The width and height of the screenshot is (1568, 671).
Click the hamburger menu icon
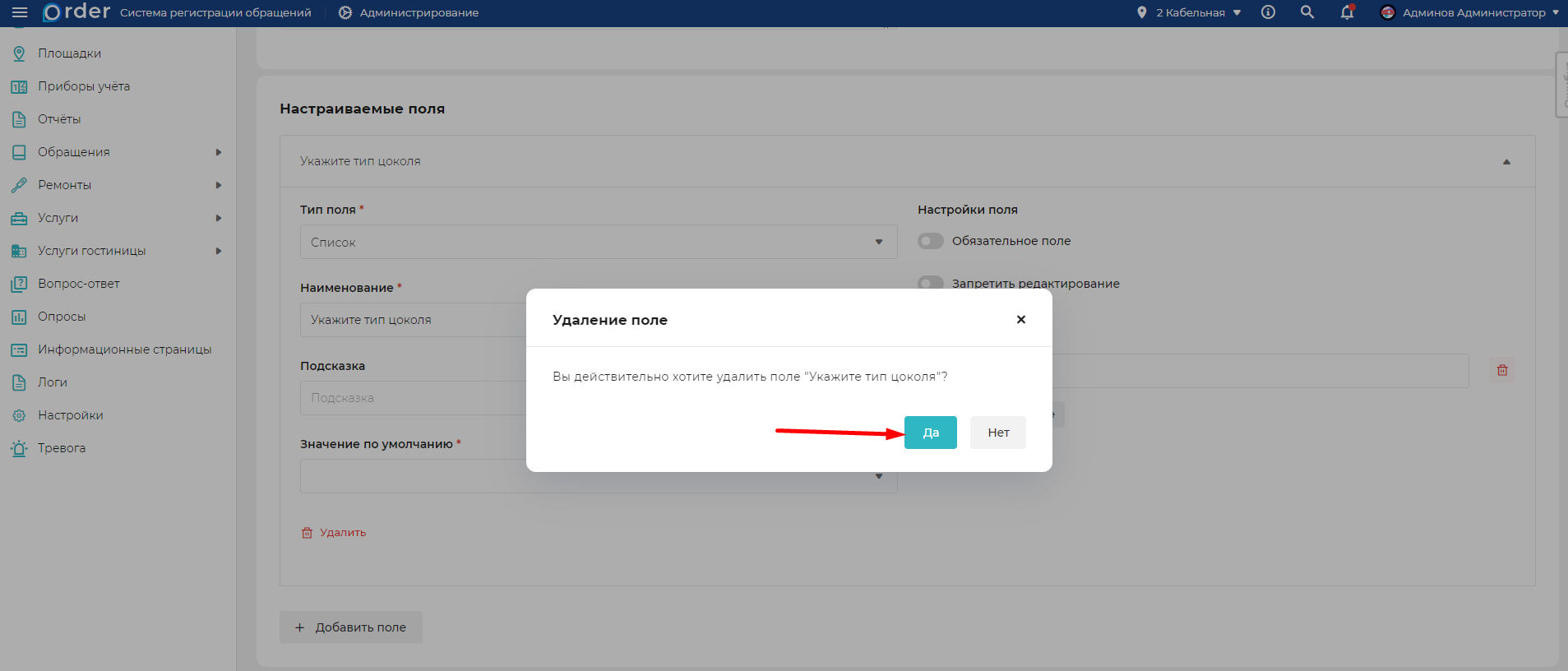pos(20,12)
